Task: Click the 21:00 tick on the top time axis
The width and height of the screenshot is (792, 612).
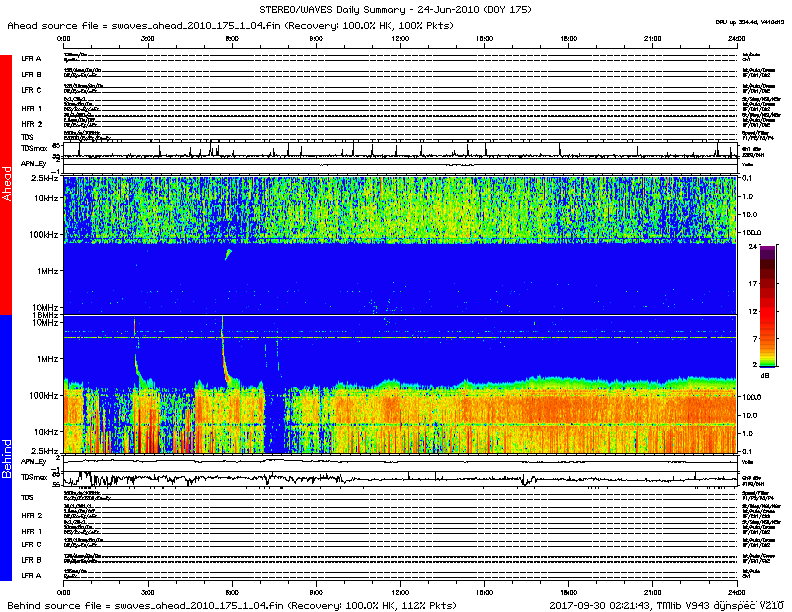Action: click(652, 37)
